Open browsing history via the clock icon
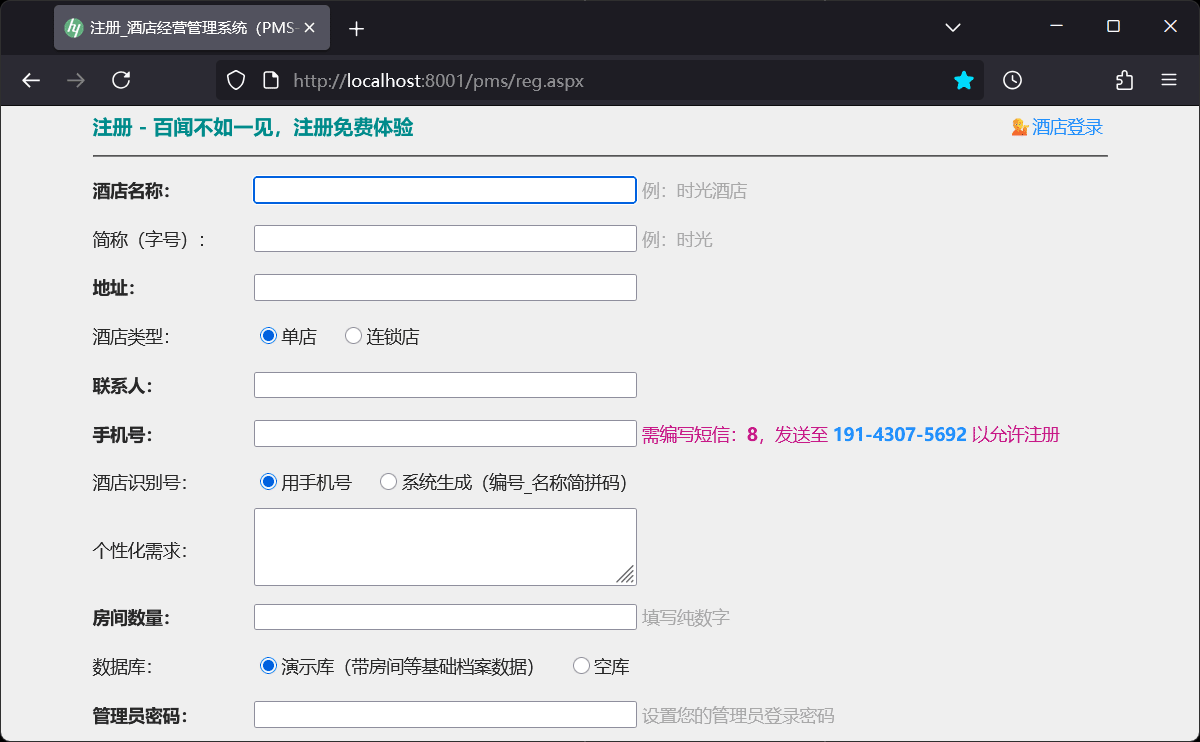1200x742 pixels. pyautogui.click(x=1013, y=80)
